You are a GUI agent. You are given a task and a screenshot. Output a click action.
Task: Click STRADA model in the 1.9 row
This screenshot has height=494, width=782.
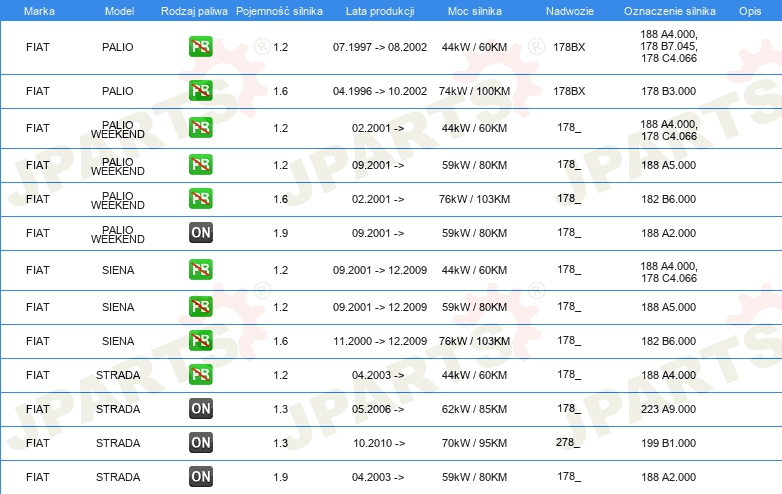[118, 477]
